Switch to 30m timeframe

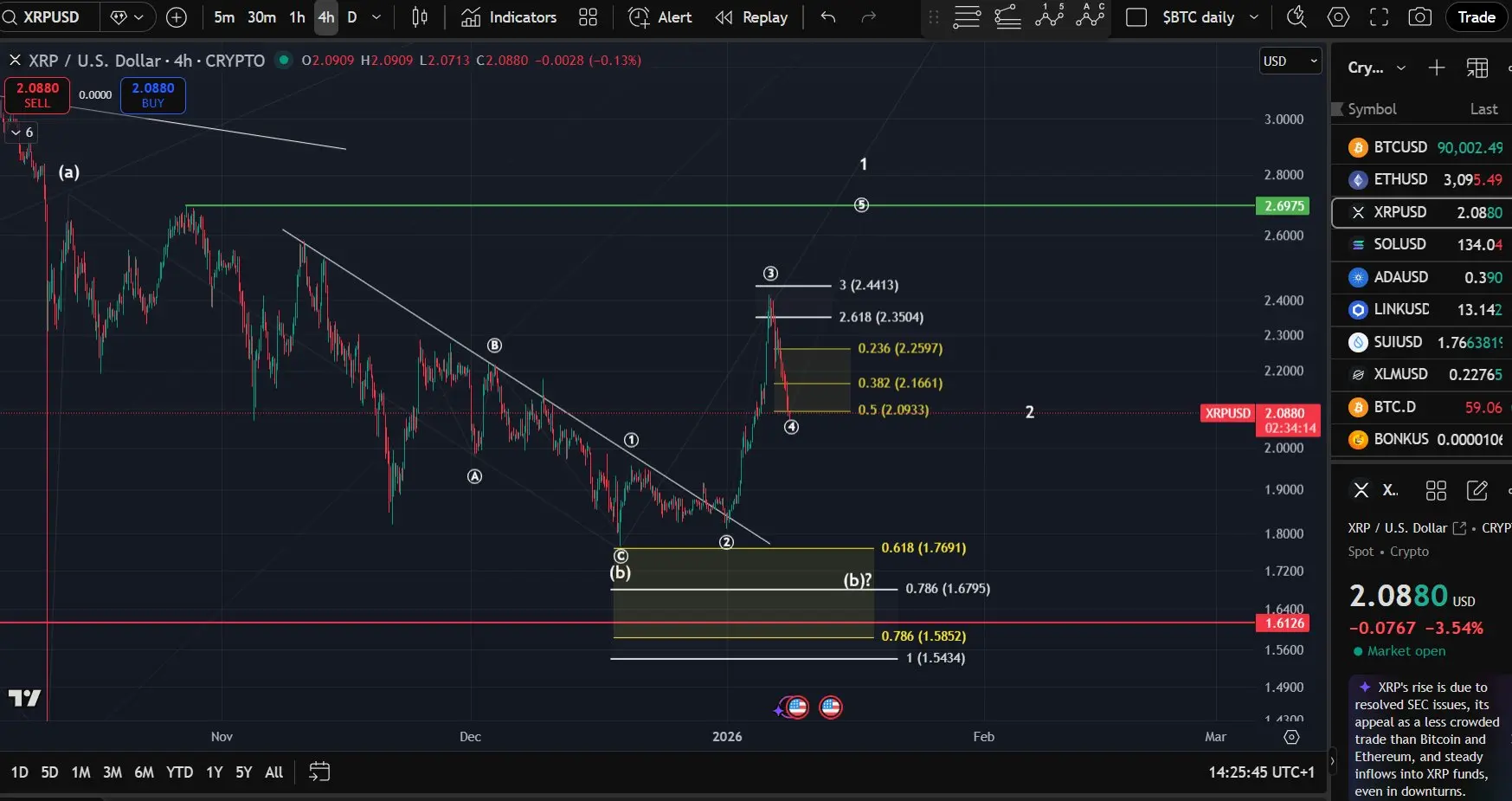pos(261,17)
